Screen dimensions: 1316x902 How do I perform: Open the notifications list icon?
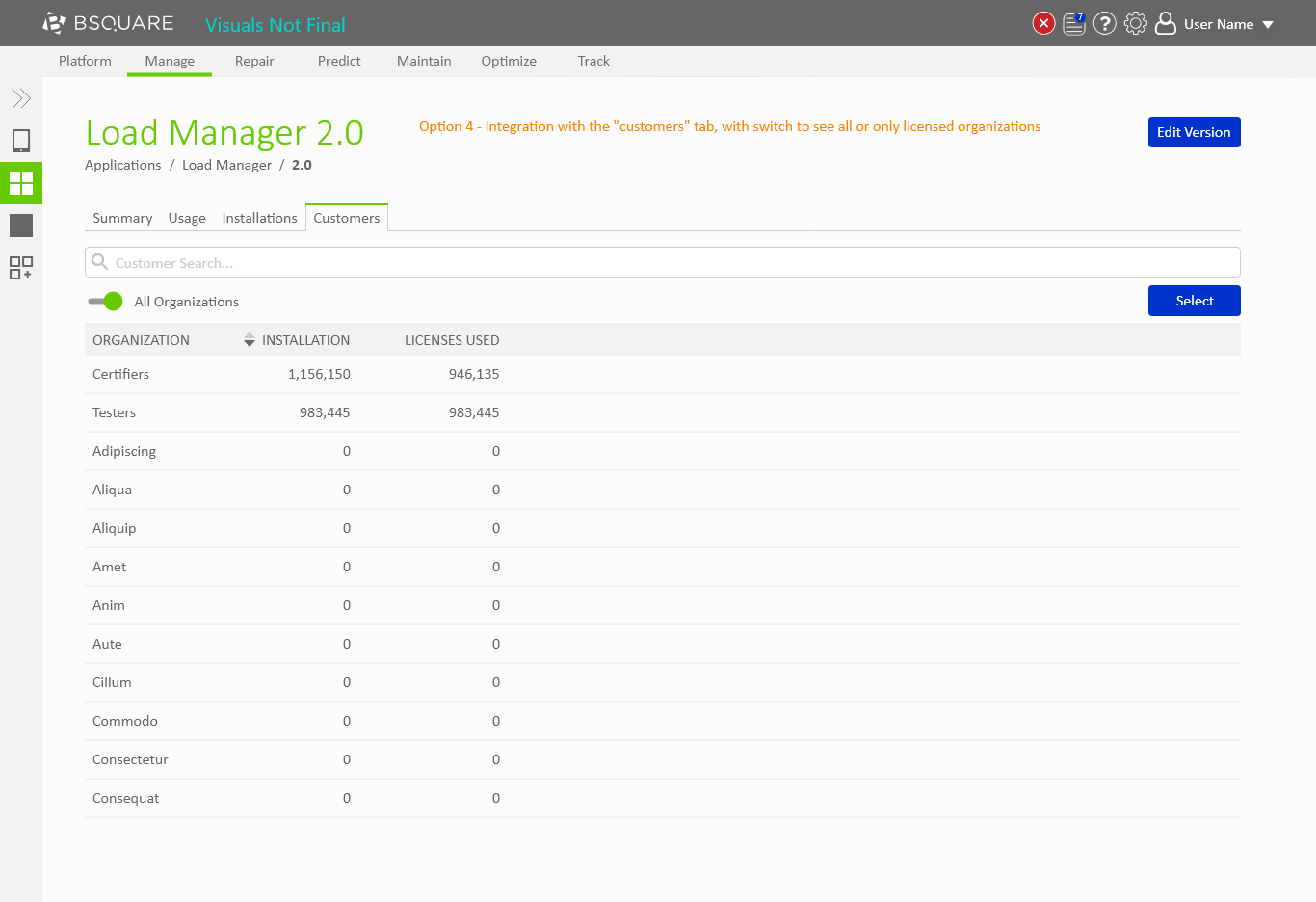coord(1074,23)
